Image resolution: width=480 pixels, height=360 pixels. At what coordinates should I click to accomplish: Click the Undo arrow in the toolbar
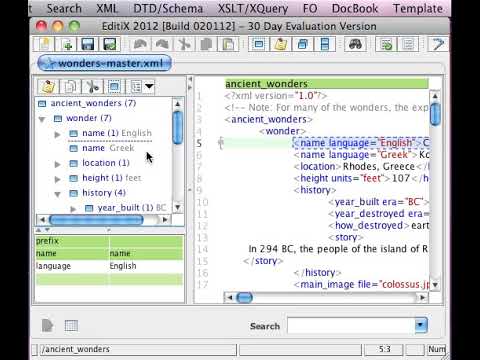[140, 44]
